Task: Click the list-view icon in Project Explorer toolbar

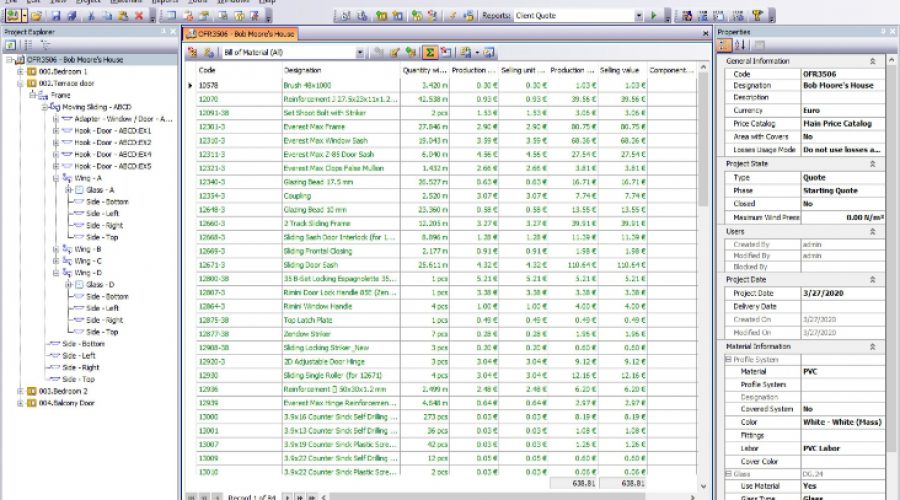Action: click(x=28, y=45)
